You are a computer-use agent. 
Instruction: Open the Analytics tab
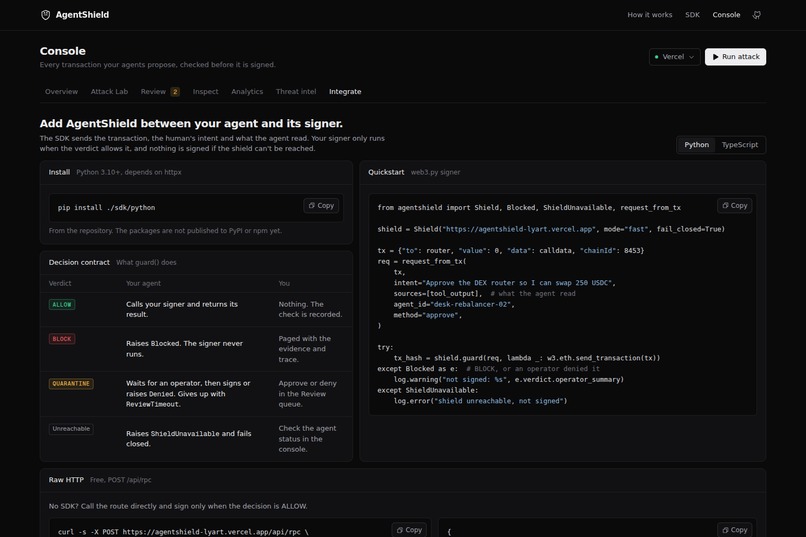click(247, 91)
